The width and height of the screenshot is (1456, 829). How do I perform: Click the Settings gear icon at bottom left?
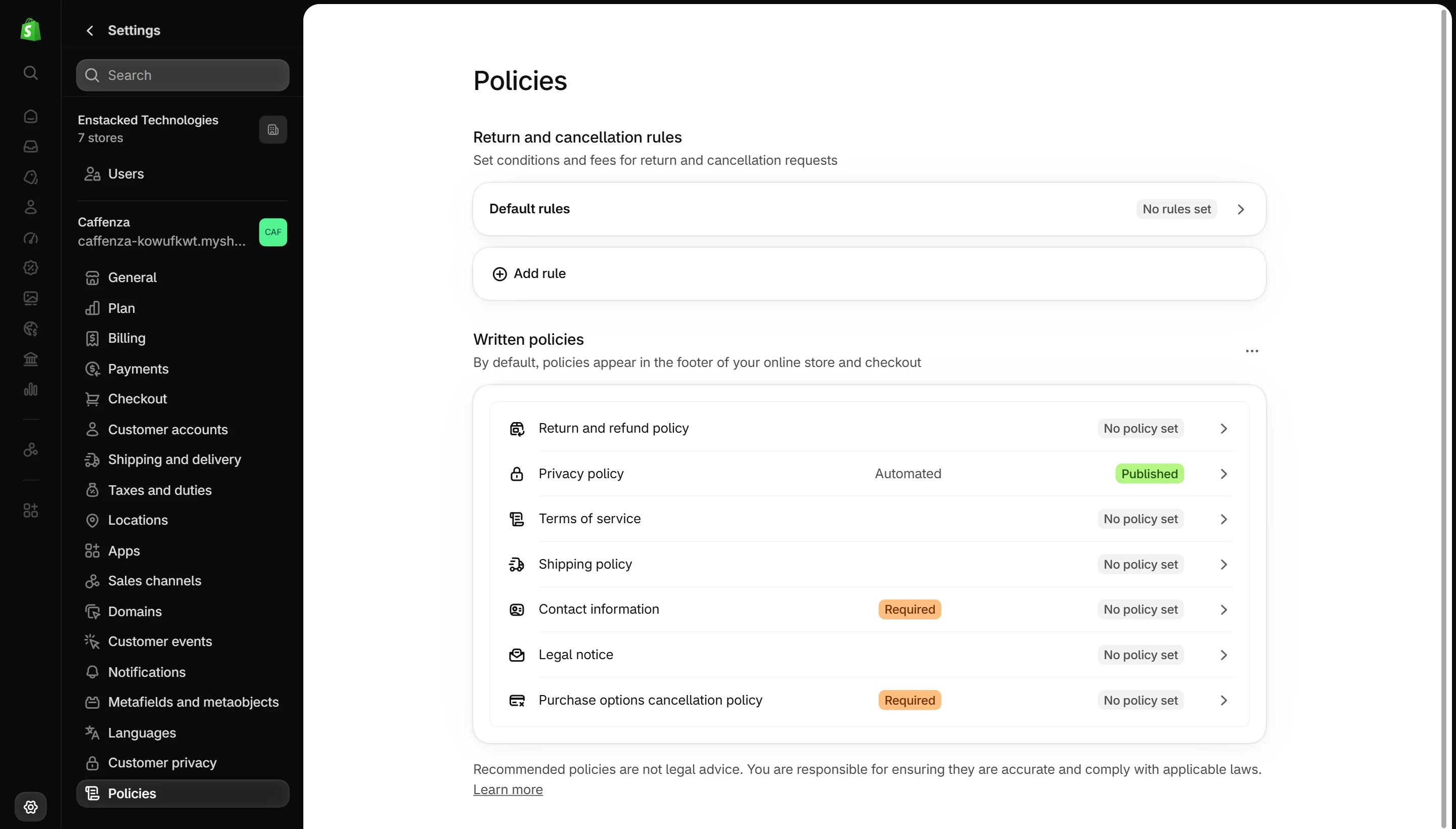click(31, 807)
